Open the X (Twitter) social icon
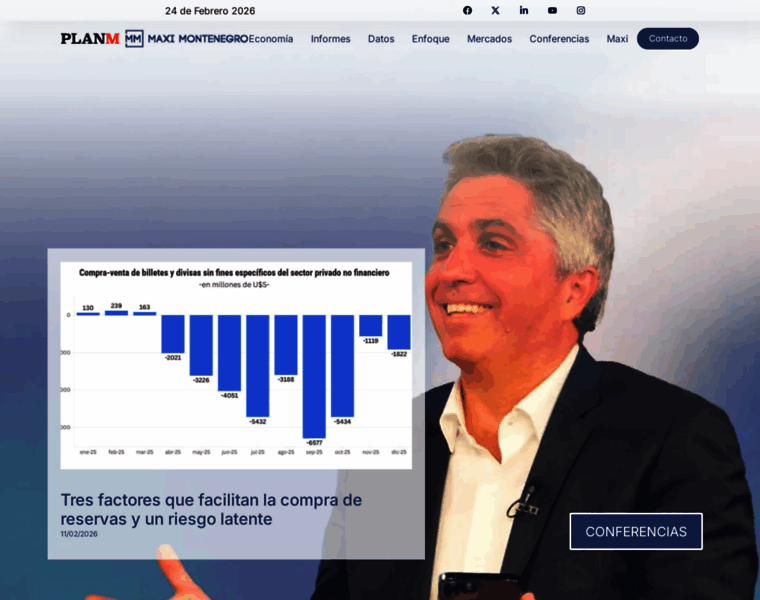760x600 pixels. [495, 10]
